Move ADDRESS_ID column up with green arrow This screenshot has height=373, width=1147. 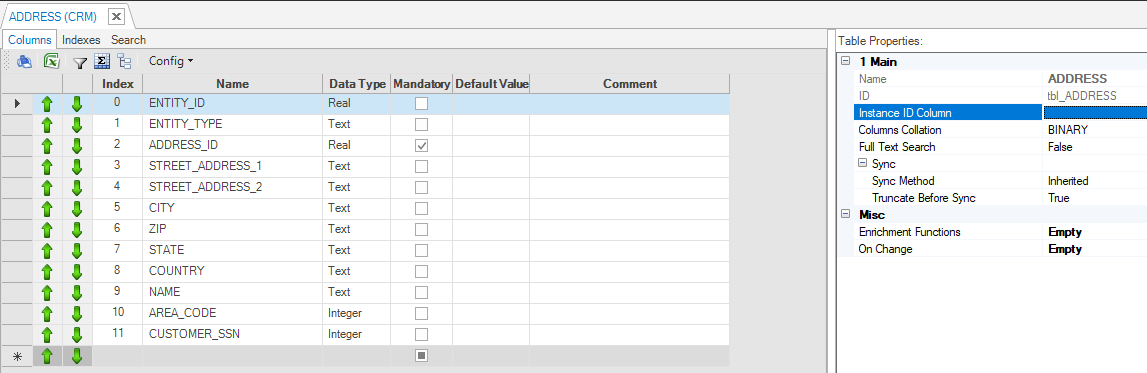[48, 146]
